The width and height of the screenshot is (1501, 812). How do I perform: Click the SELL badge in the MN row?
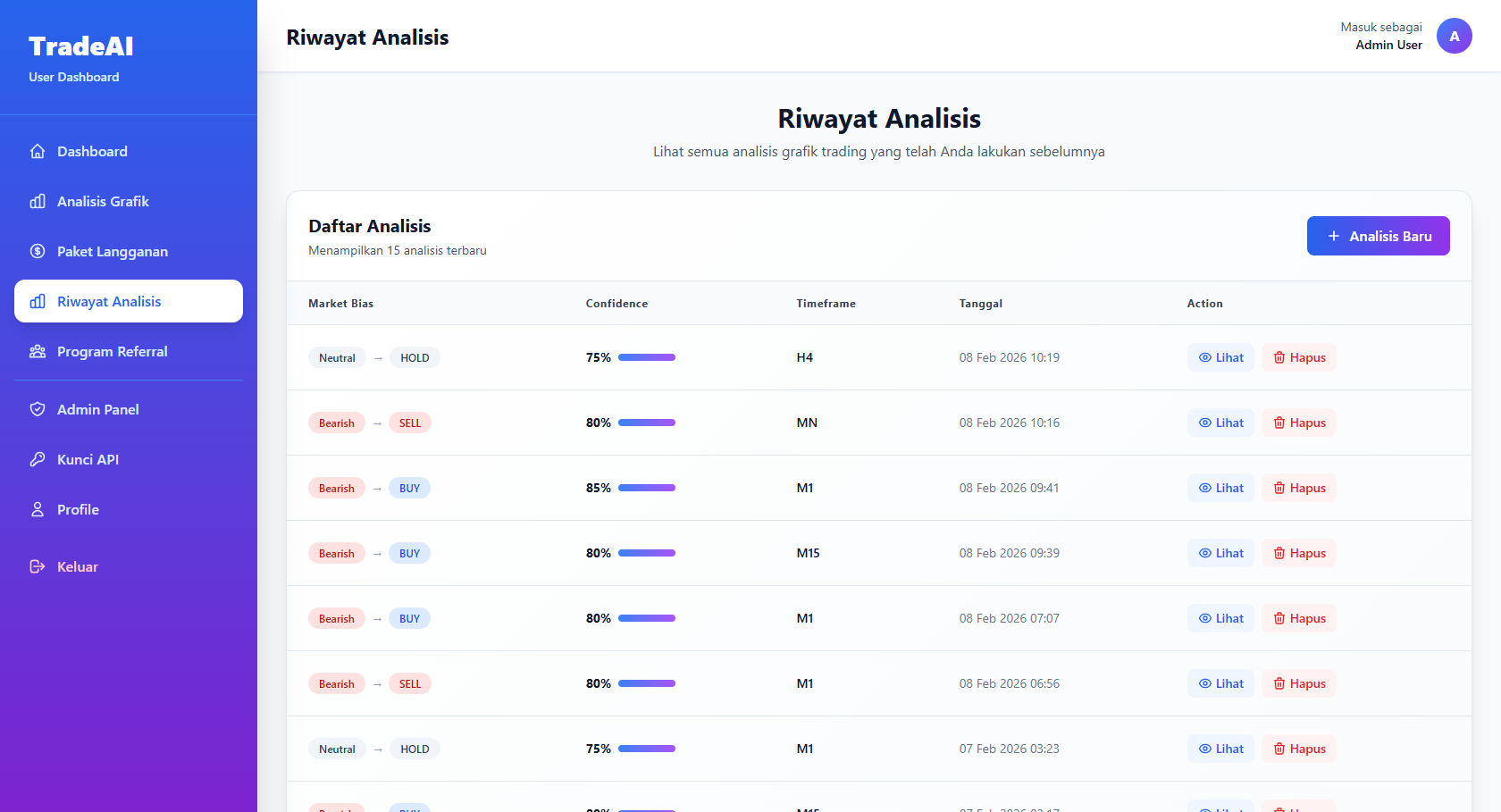410,423
